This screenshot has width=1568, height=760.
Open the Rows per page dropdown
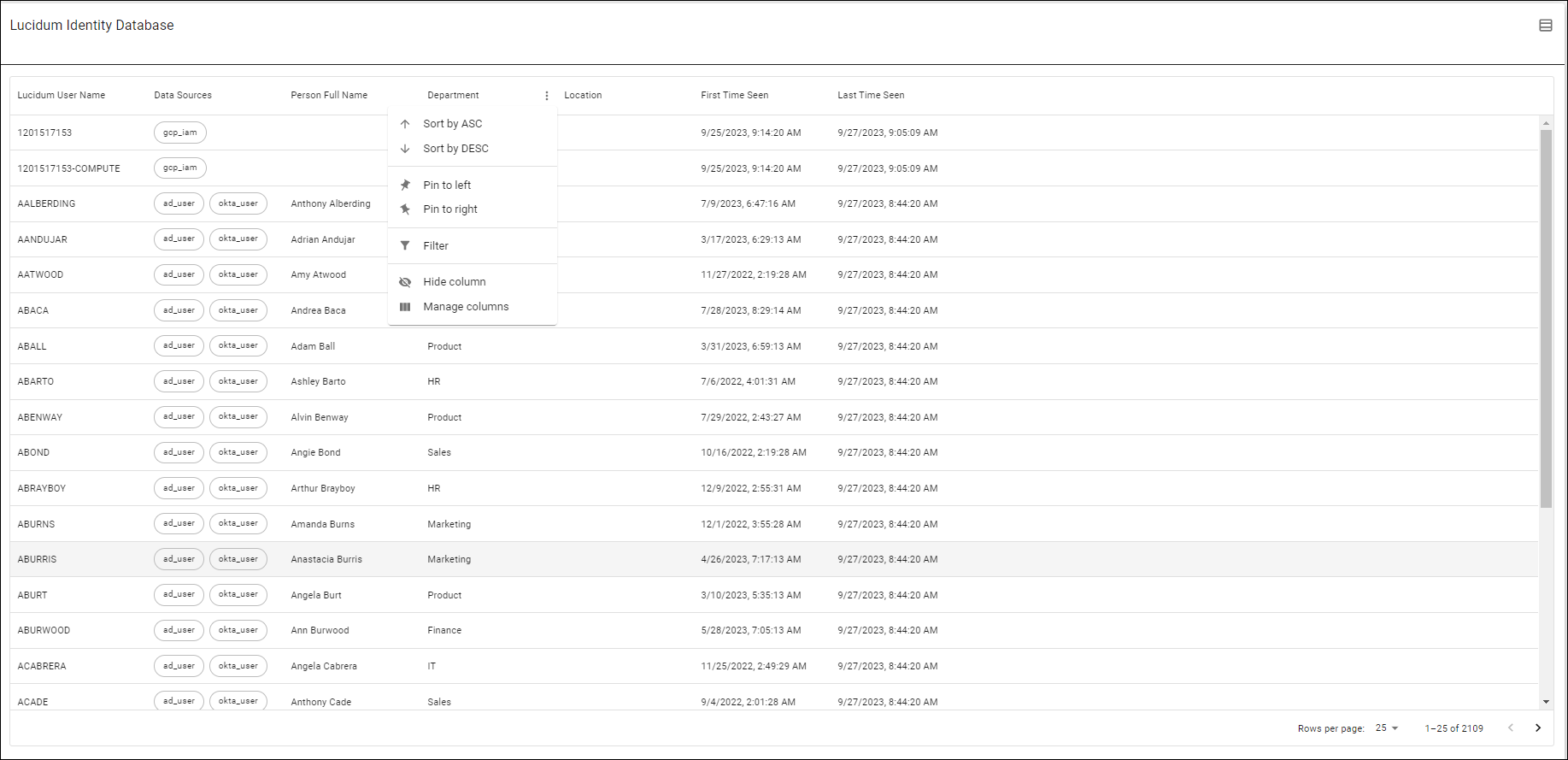pyautogui.click(x=1387, y=728)
